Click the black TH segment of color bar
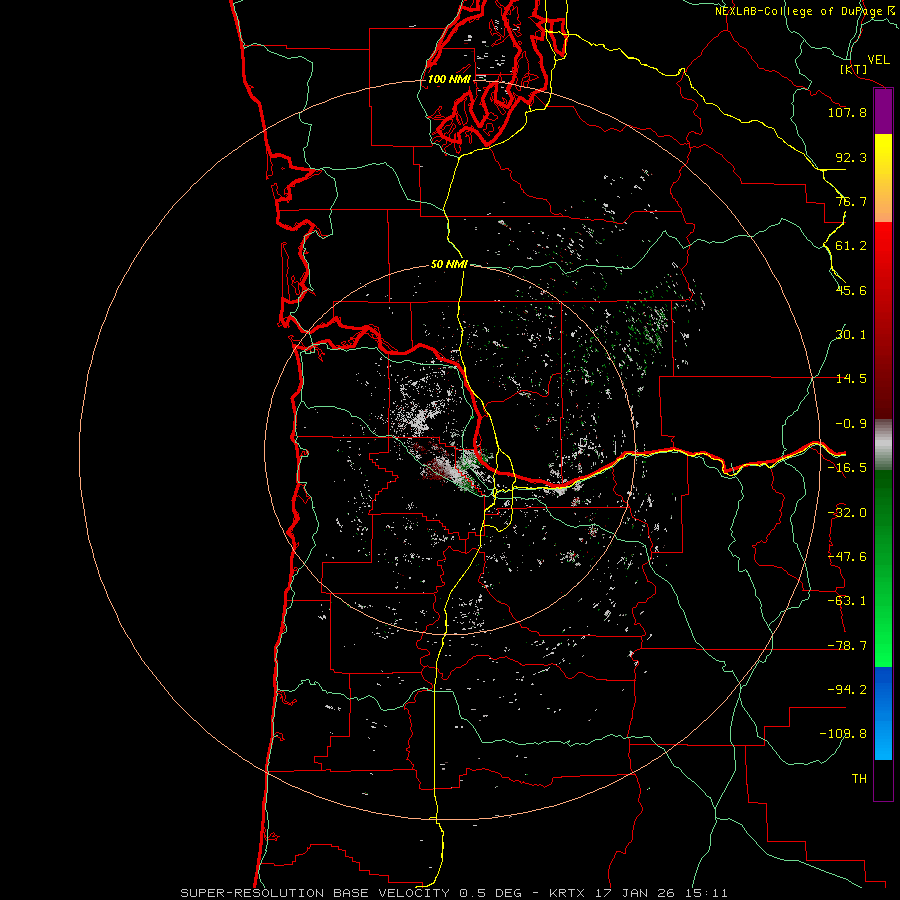900x900 pixels. tap(883, 780)
